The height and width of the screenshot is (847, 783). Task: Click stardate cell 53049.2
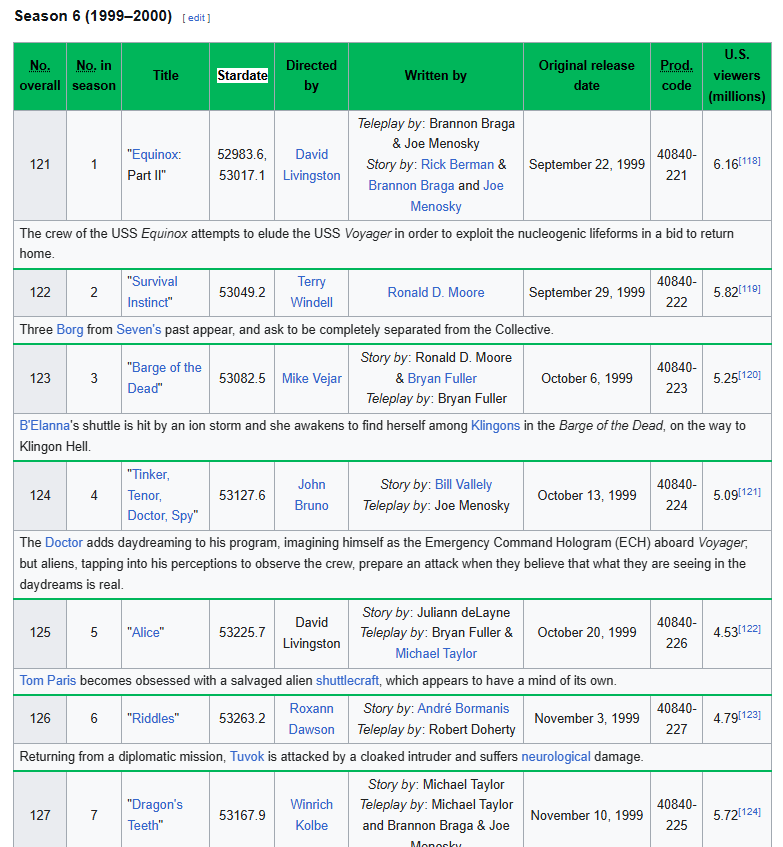coord(242,292)
